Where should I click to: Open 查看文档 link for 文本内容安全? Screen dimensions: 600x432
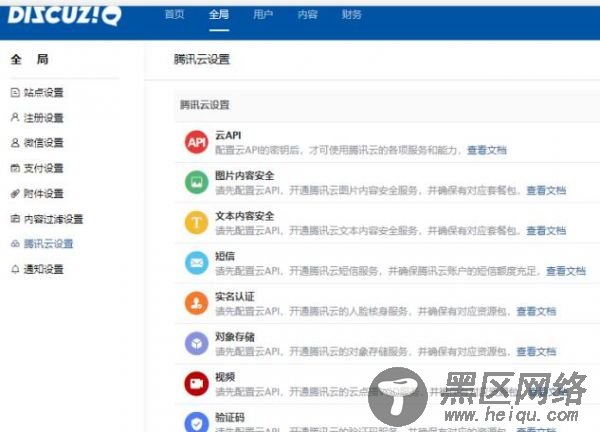(x=546, y=231)
